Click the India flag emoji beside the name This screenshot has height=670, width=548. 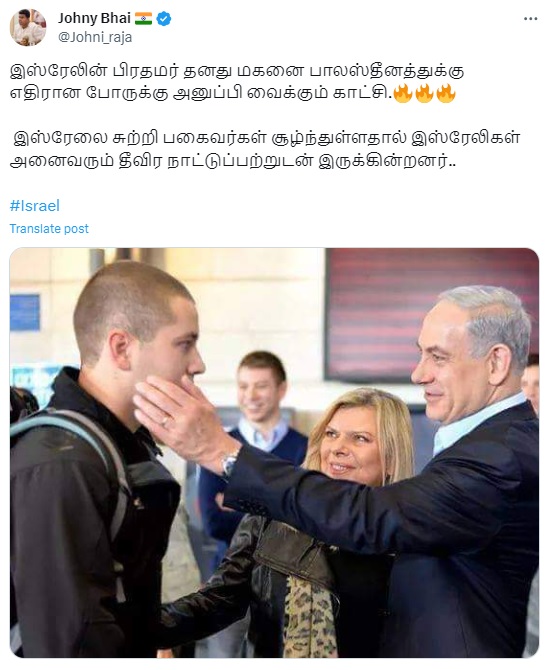pos(144,18)
